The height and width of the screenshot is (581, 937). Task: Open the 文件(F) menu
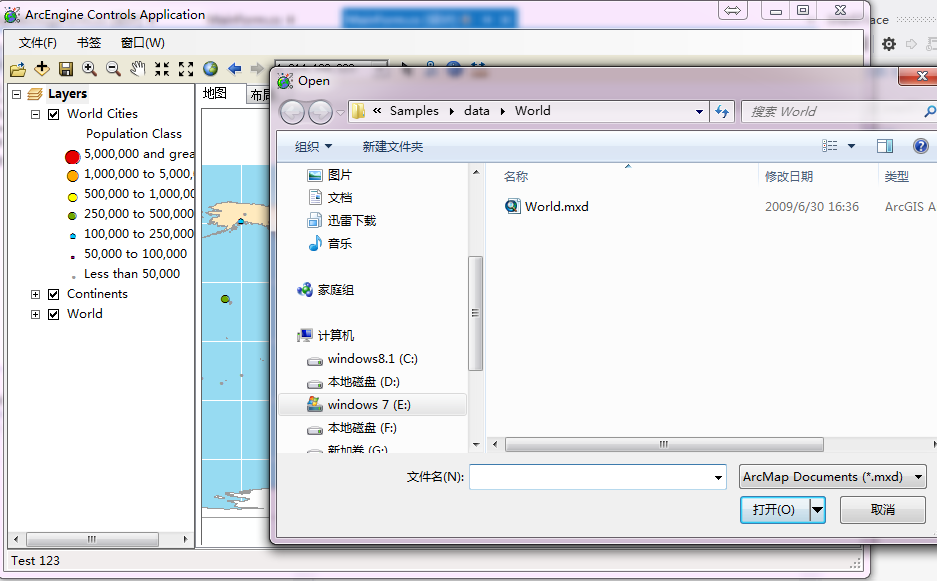(x=38, y=43)
